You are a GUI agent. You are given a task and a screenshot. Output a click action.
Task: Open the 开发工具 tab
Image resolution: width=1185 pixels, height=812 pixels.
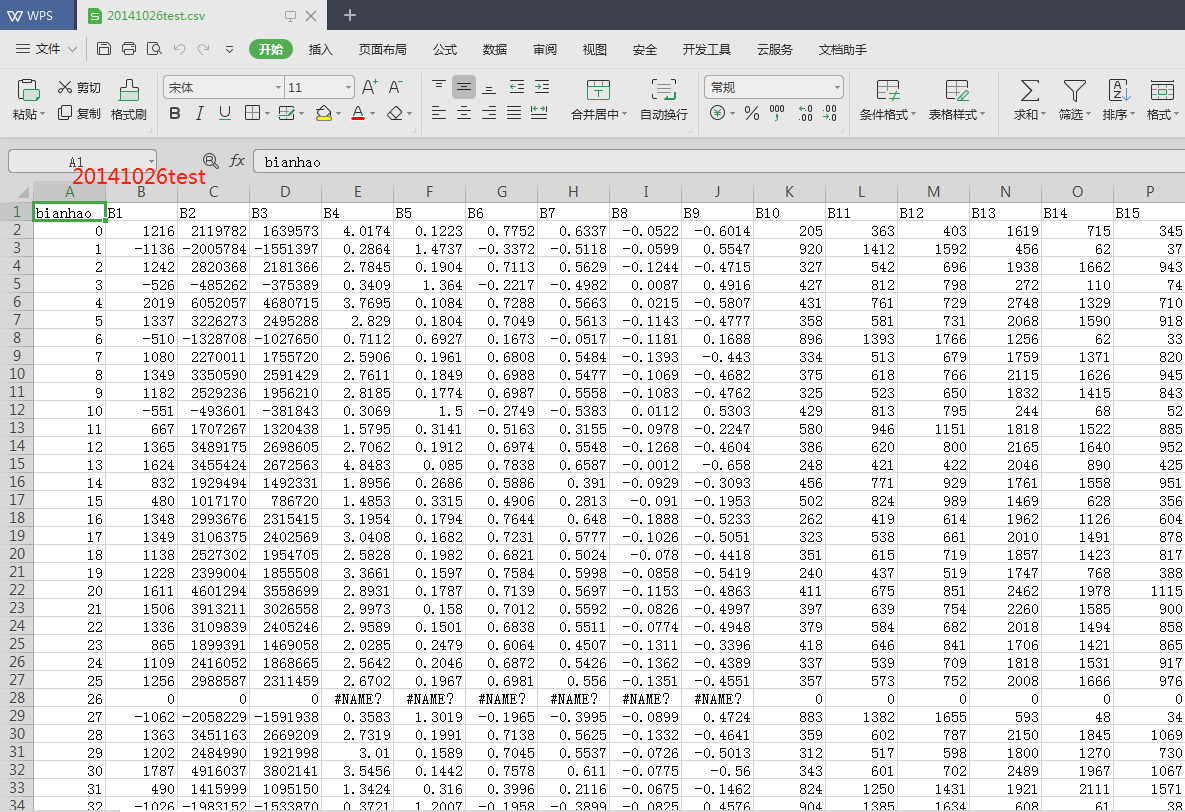707,49
